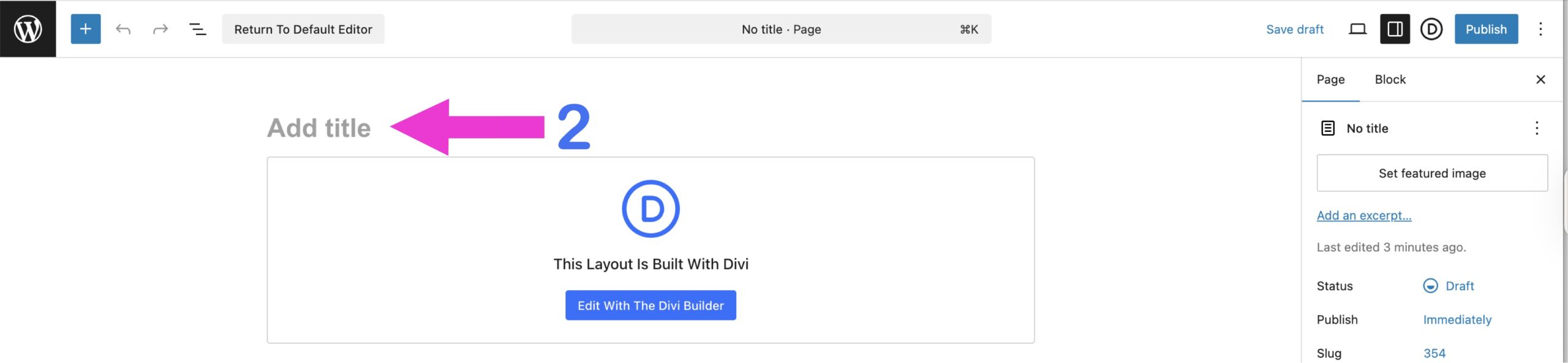
Task: Undo the last change
Action: (x=123, y=29)
